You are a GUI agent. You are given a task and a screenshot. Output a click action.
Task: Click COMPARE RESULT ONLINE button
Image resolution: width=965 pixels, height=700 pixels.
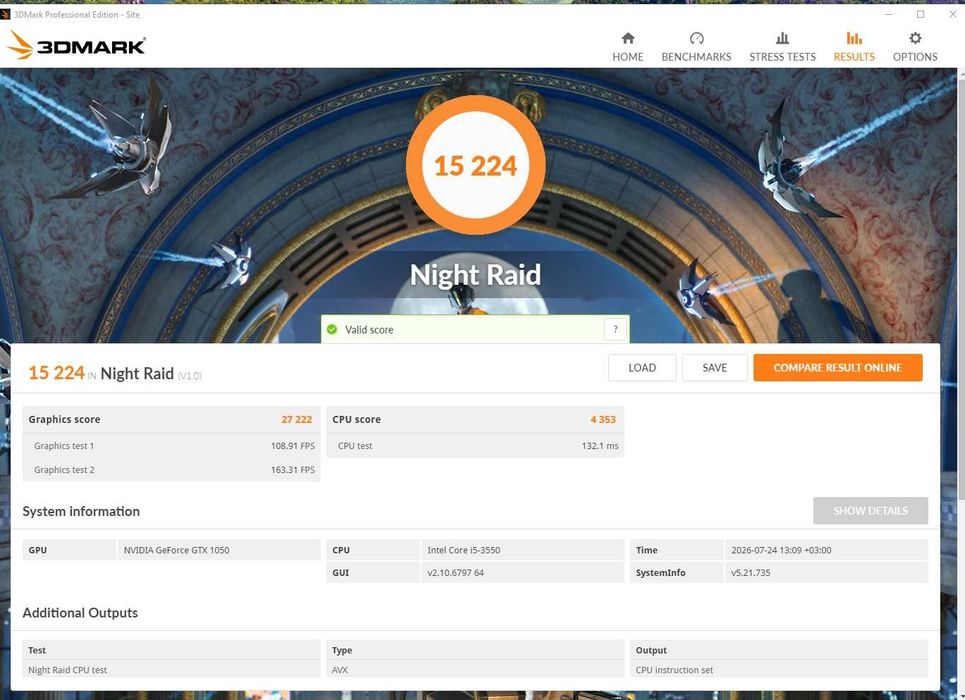[838, 368]
